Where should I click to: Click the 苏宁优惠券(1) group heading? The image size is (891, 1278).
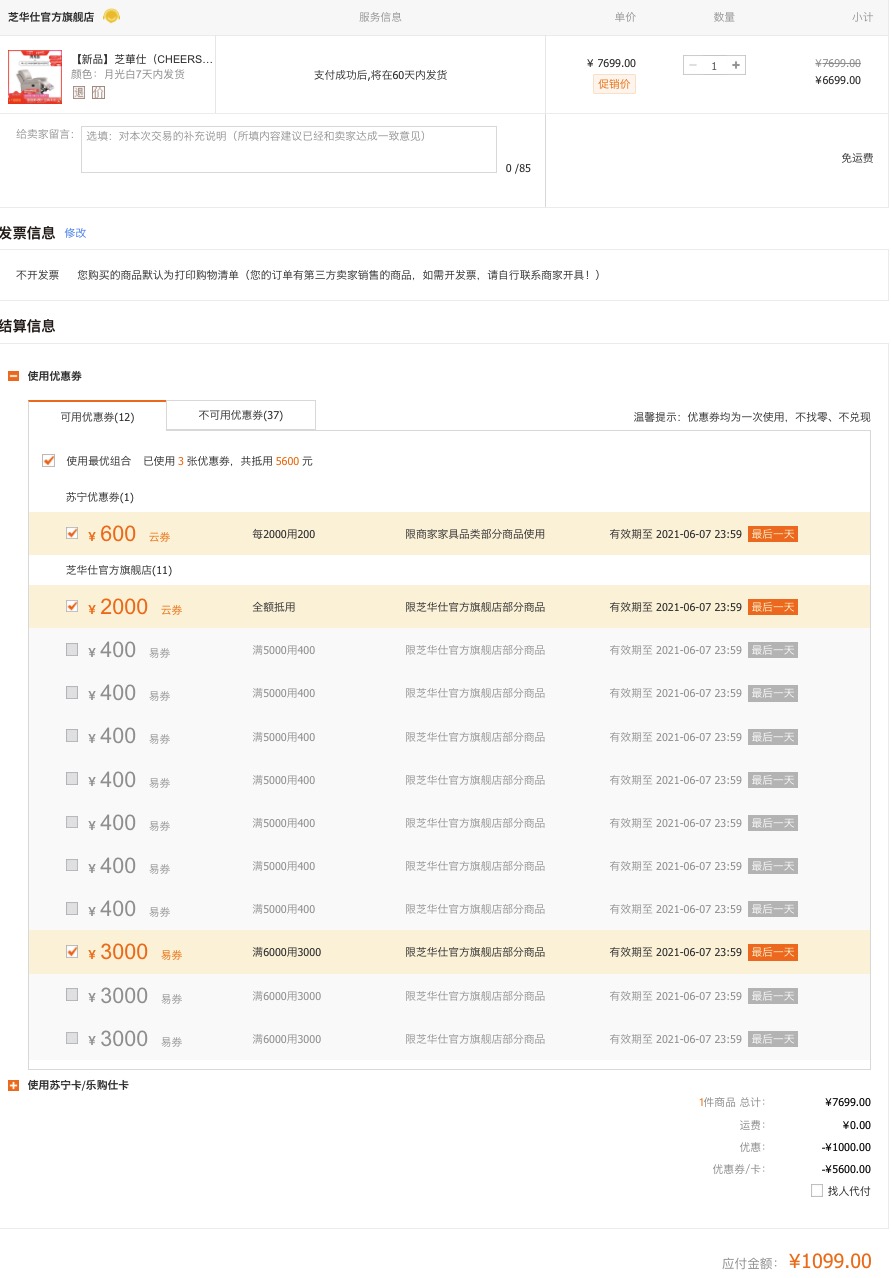tap(100, 497)
